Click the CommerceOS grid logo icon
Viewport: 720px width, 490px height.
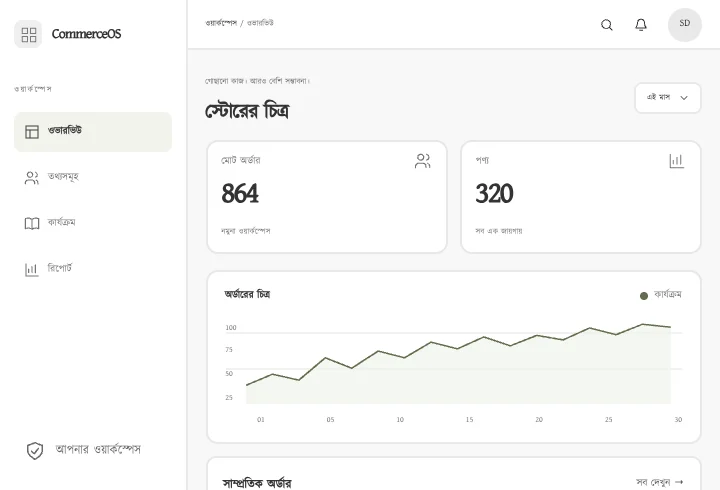point(28,34)
